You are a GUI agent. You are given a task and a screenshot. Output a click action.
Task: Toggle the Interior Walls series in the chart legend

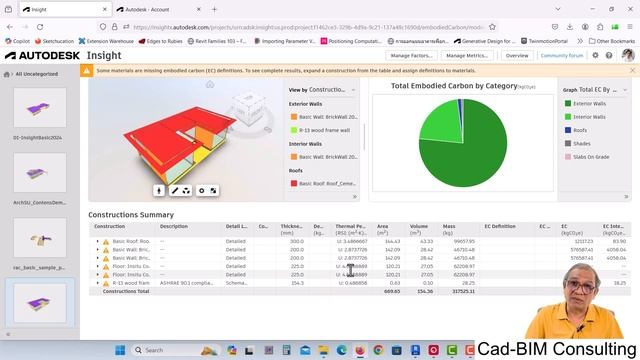[585, 117]
